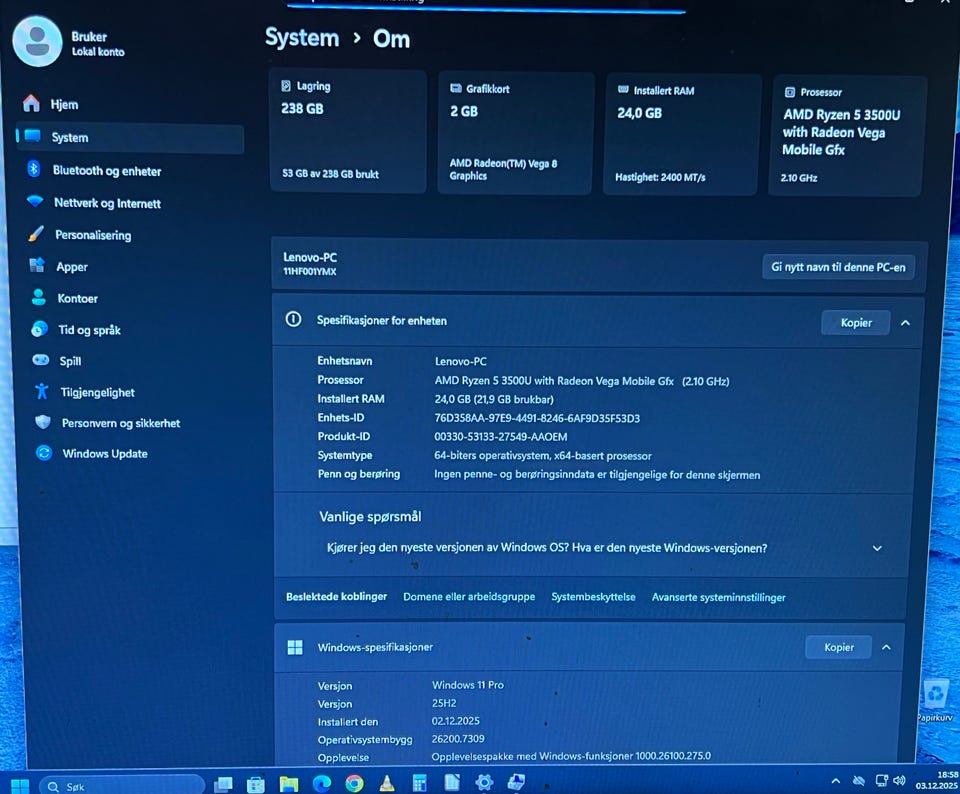Open Avanserte systeminnstillinger link
The width and height of the screenshot is (960, 794).
coord(718,597)
